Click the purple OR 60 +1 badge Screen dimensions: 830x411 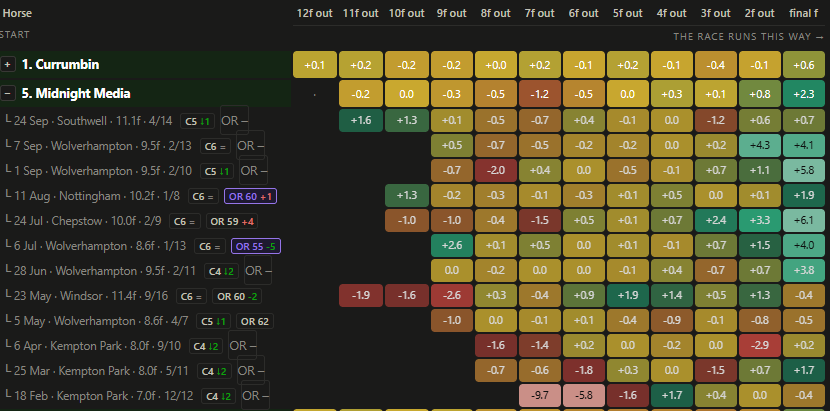250,196
